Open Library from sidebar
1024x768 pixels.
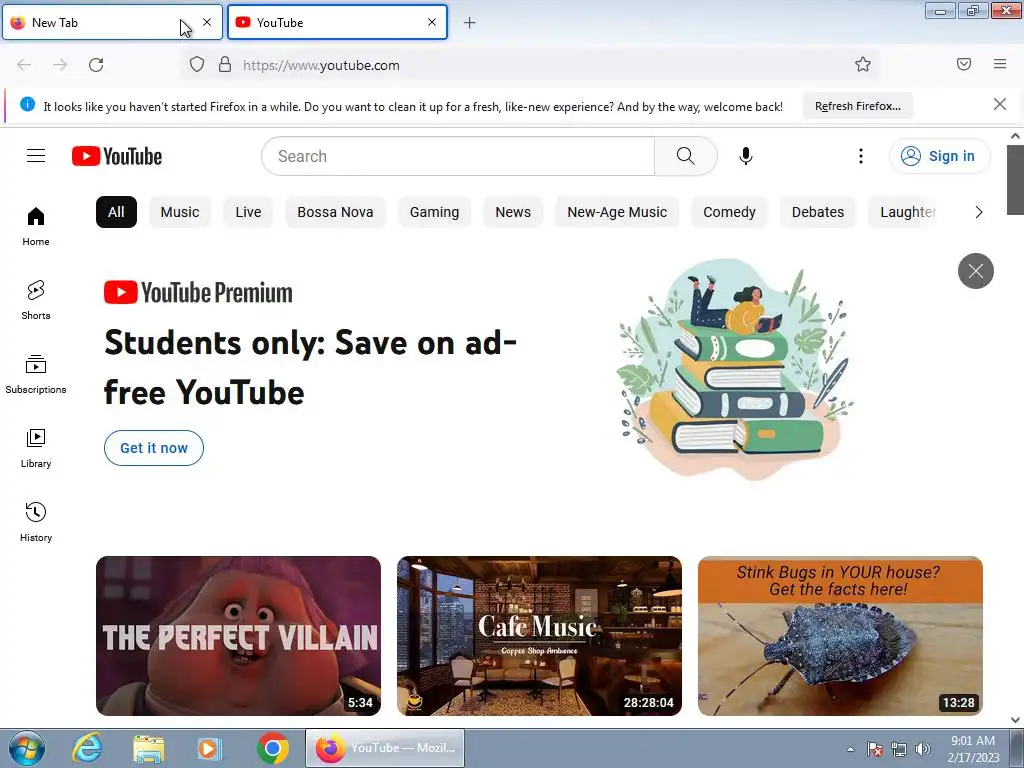(x=36, y=448)
